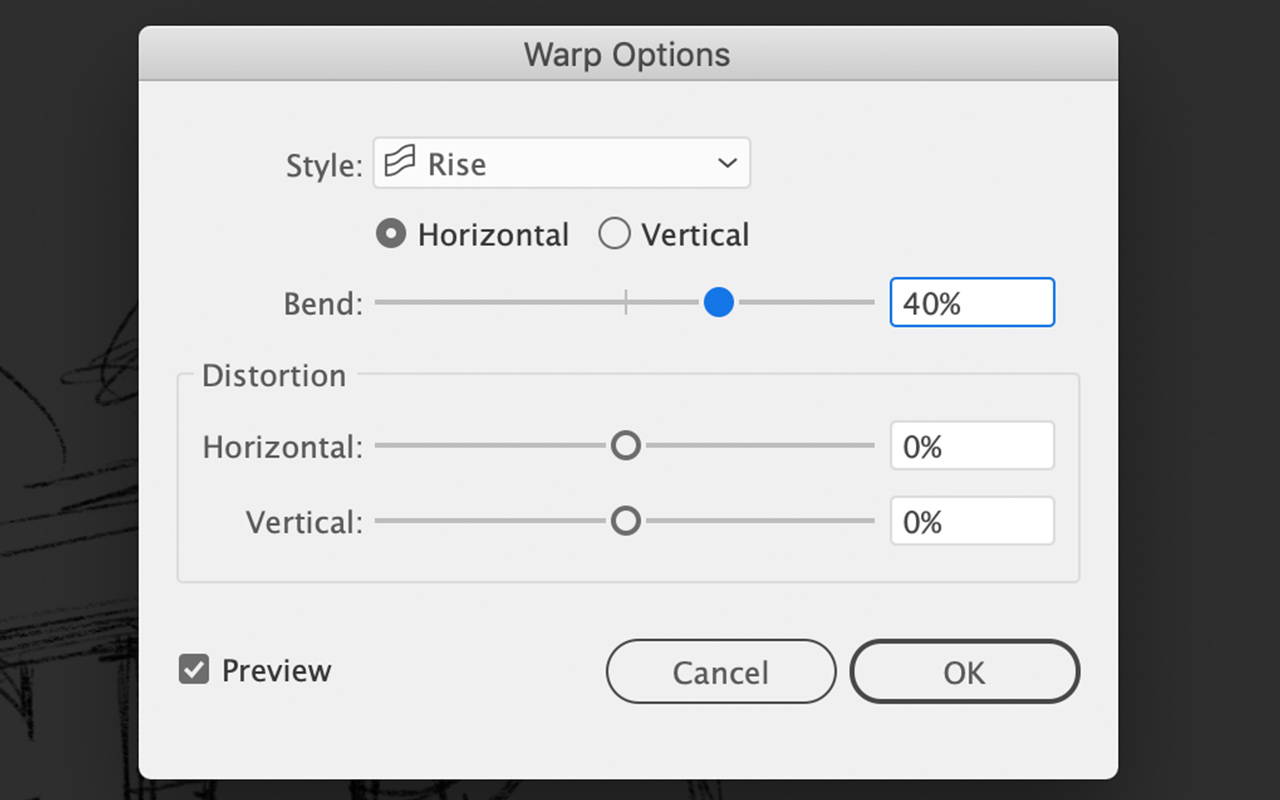The width and height of the screenshot is (1280, 800).
Task: Click the Warp Options title bar
Action: [x=628, y=54]
